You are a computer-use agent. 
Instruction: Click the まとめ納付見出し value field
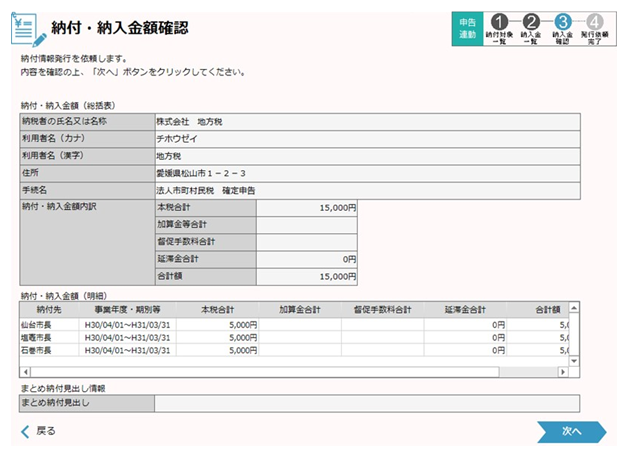pyautogui.click(x=367, y=403)
